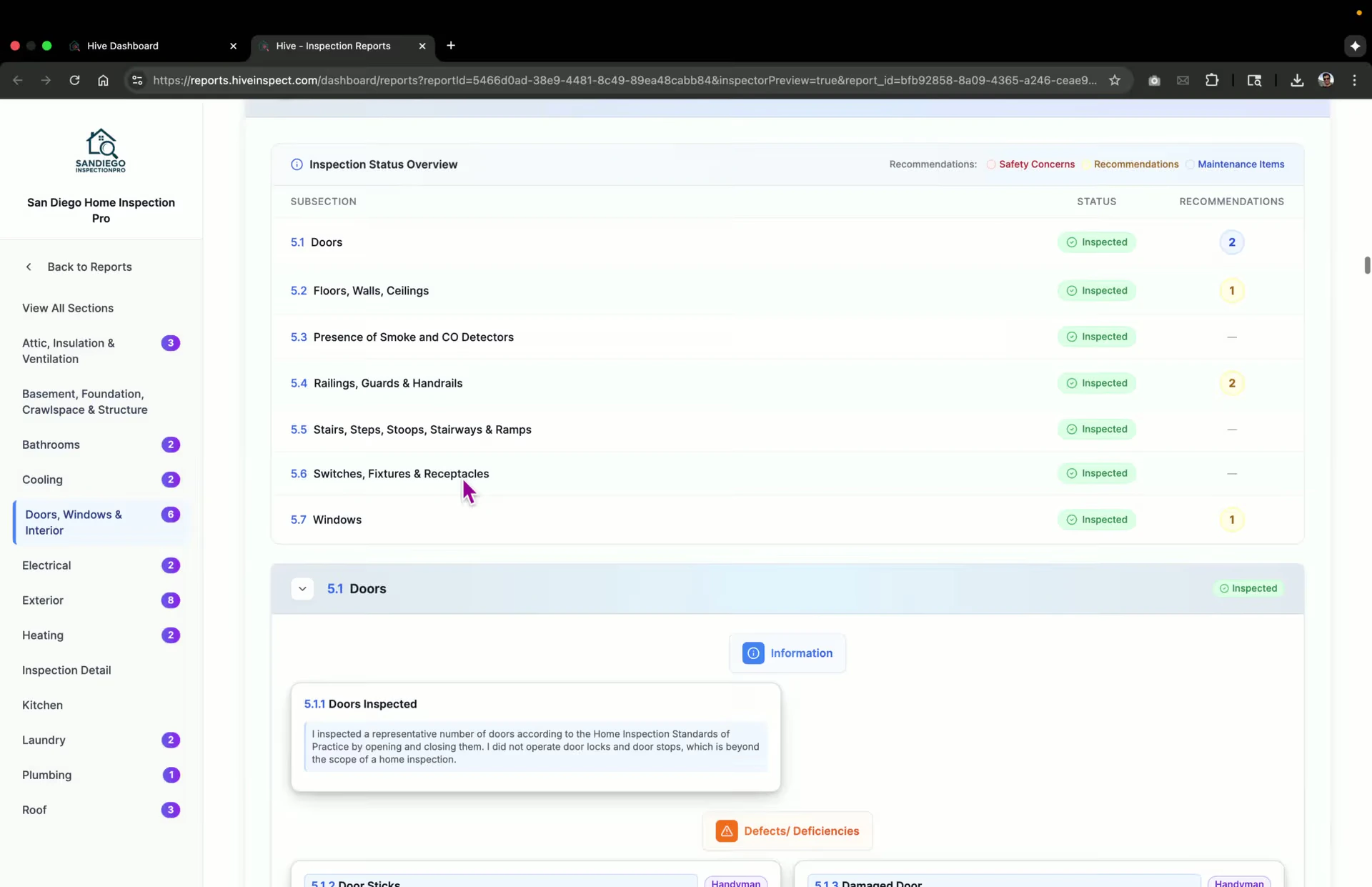Click the Doors recommendations count badge 2

(x=1231, y=242)
